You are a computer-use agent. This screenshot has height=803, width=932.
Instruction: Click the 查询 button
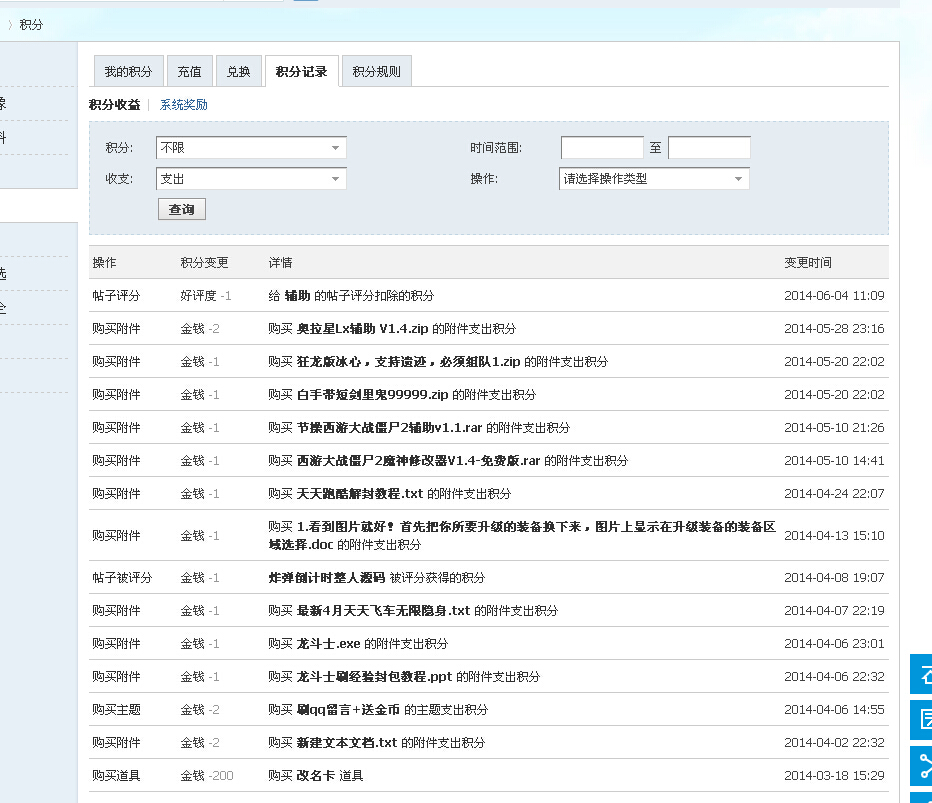point(182,209)
